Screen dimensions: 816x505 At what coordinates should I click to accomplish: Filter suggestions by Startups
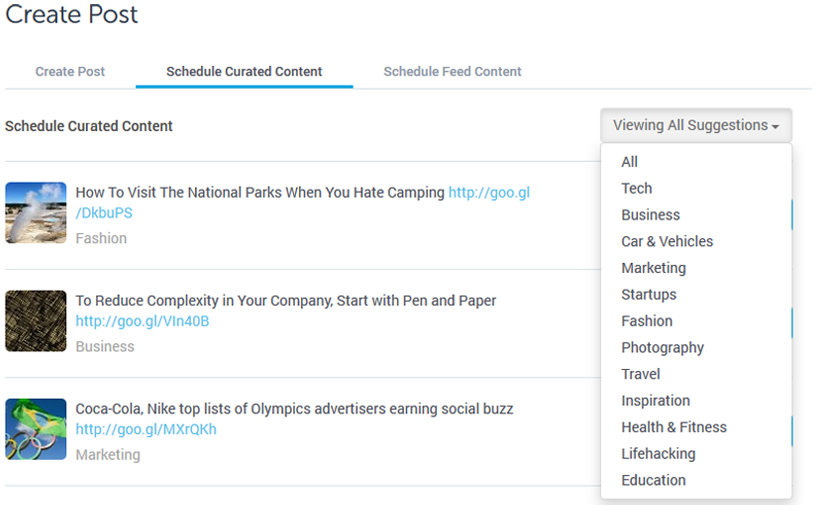pyautogui.click(x=648, y=294)
